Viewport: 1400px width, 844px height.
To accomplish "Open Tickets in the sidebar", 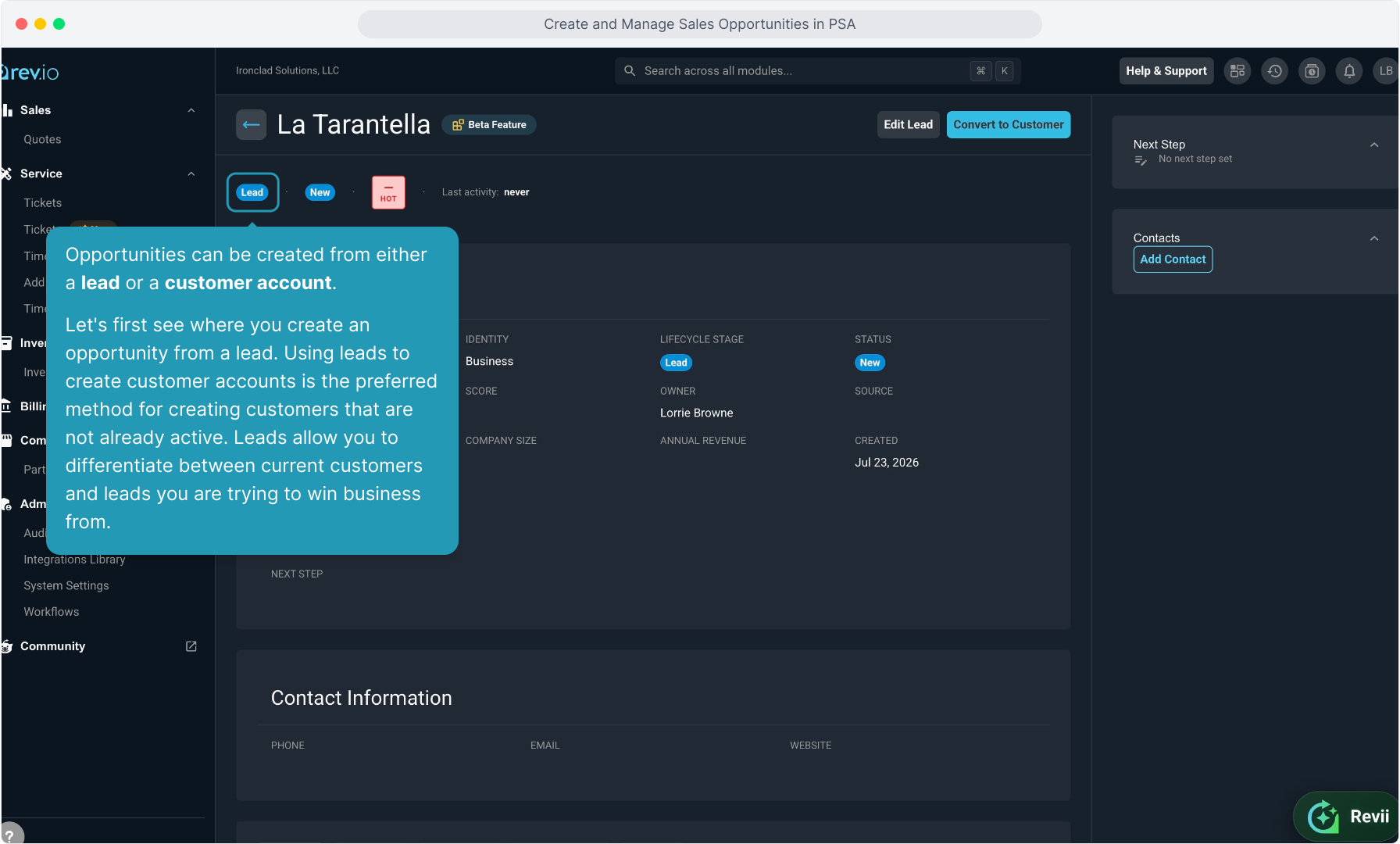I will coord(42,202).
